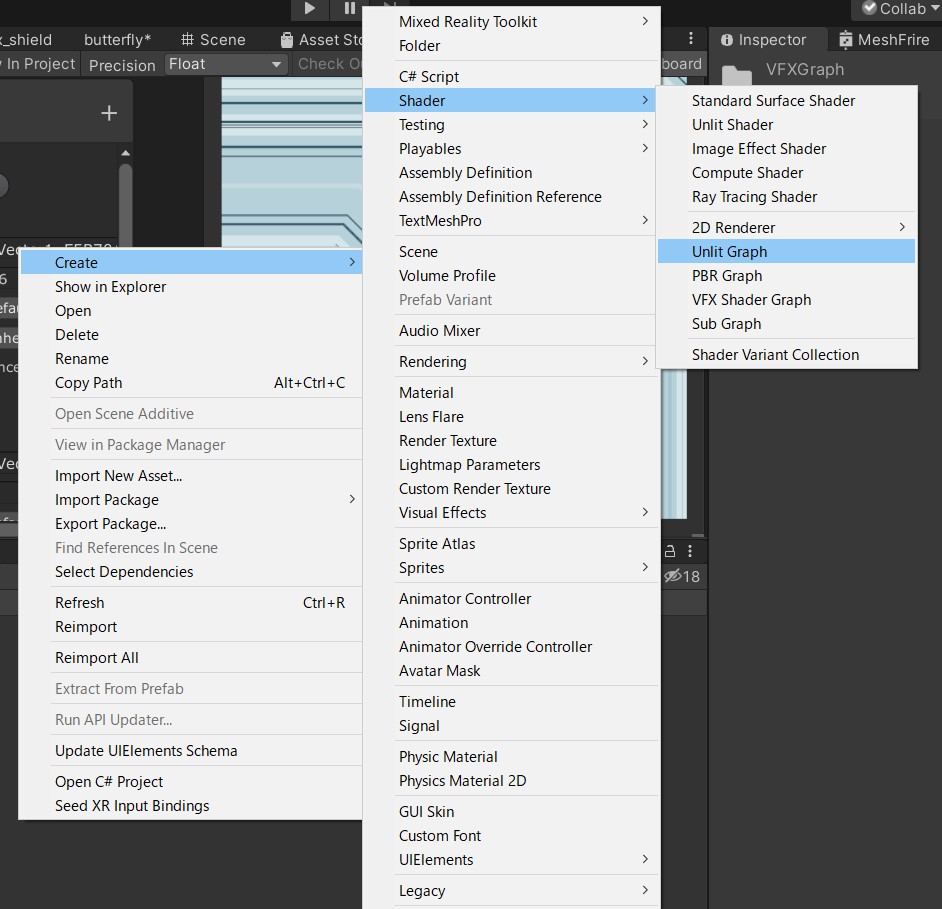
Task: Expand the Visual Effects submenu
Action: tap(512, 512)
